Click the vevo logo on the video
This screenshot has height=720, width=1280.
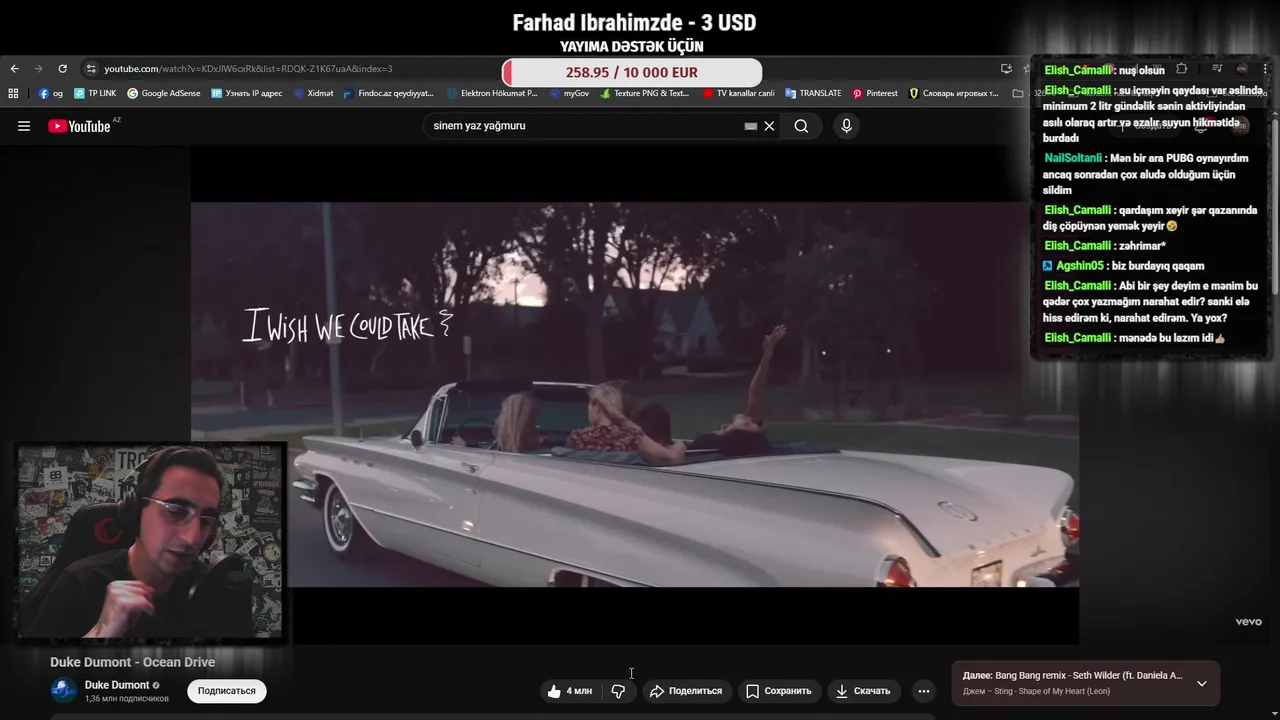point(1248,622)
